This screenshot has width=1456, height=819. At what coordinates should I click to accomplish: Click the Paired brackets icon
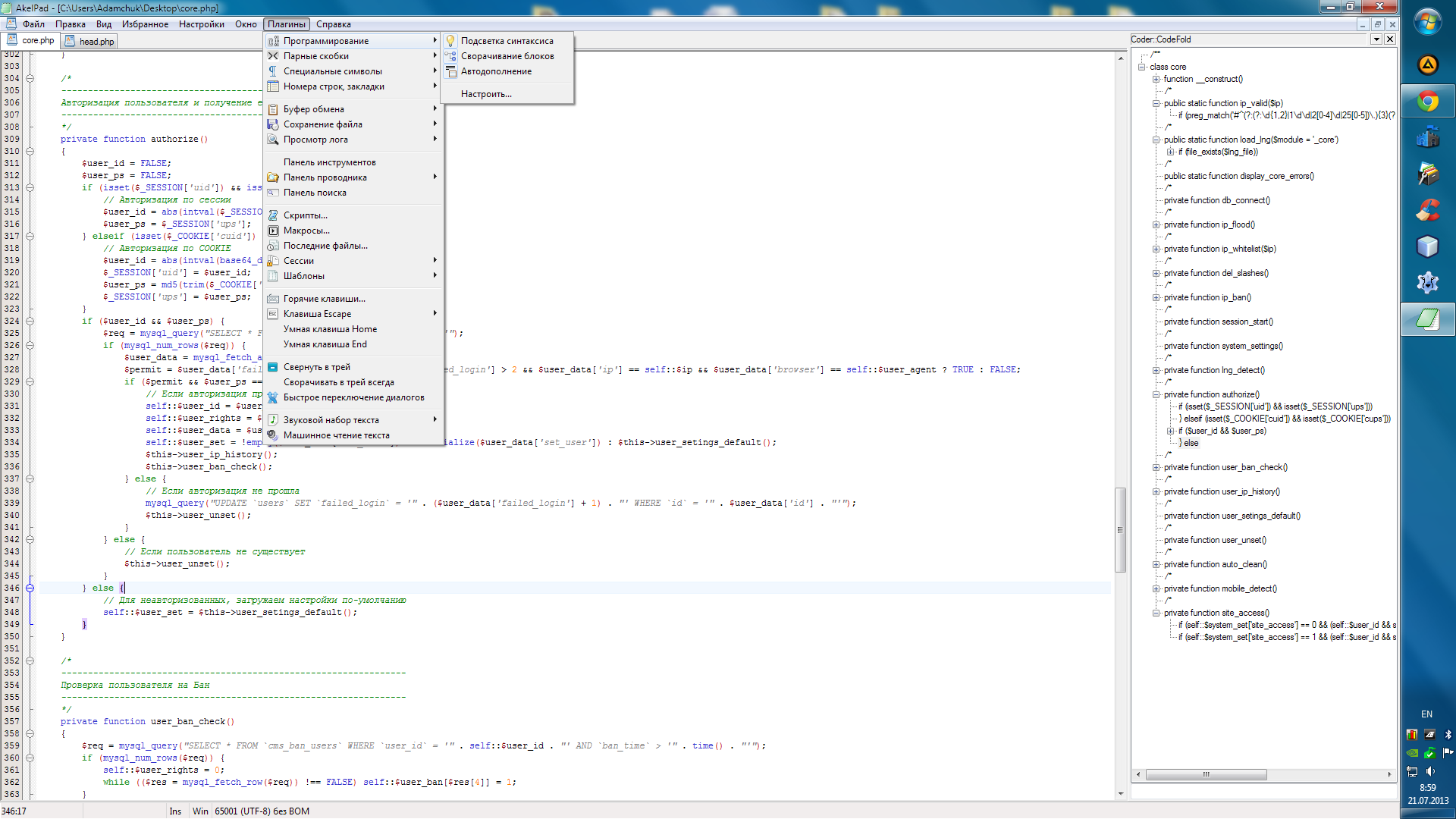coord(273,56)
